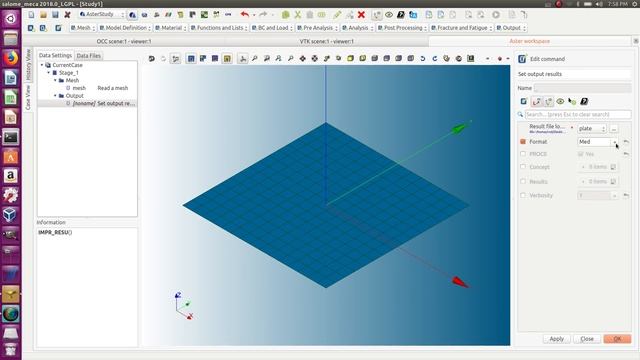
Task: Open the Format dropdown showing Med
Action: tap(598, 142)
